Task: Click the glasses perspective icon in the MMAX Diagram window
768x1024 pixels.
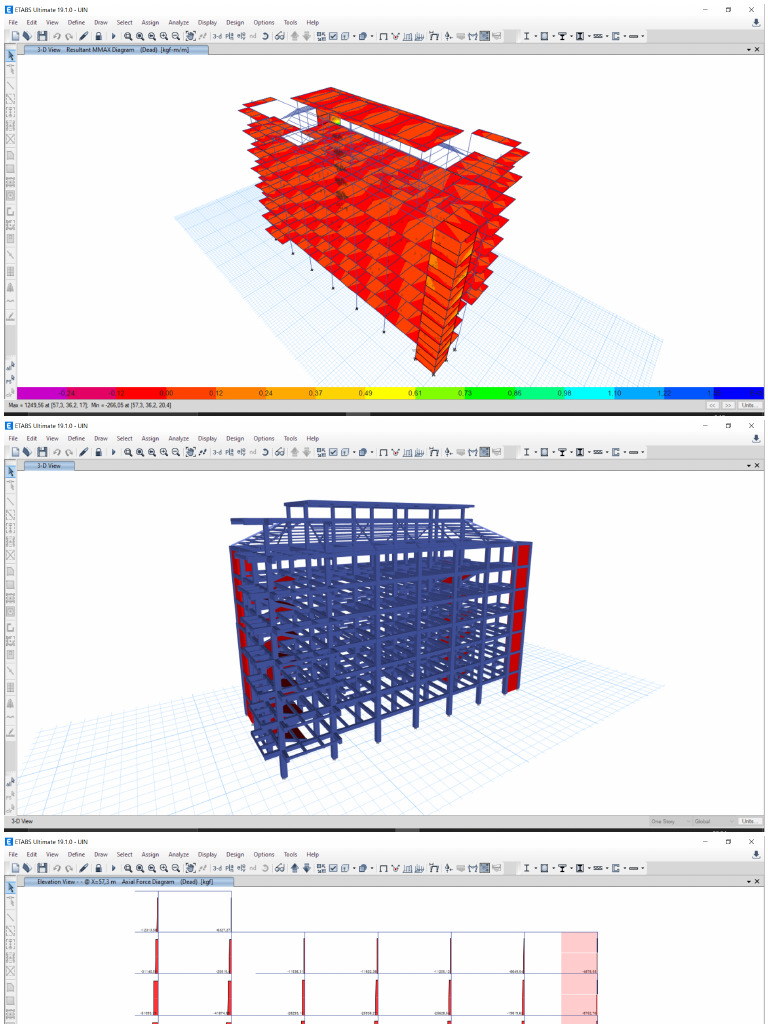Action: tap(280, 36)
